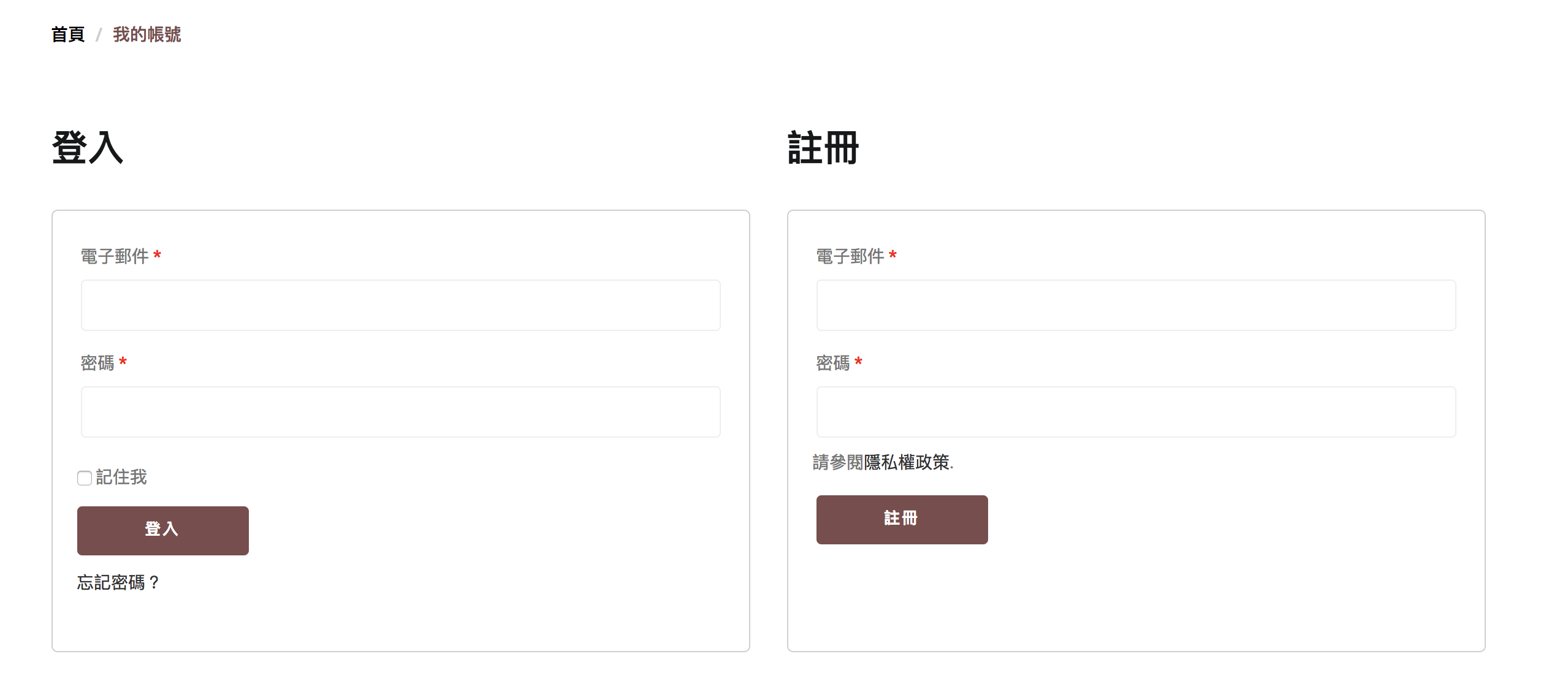
Task: Submit the form with the 登入 button
Action: pos(163,531)
